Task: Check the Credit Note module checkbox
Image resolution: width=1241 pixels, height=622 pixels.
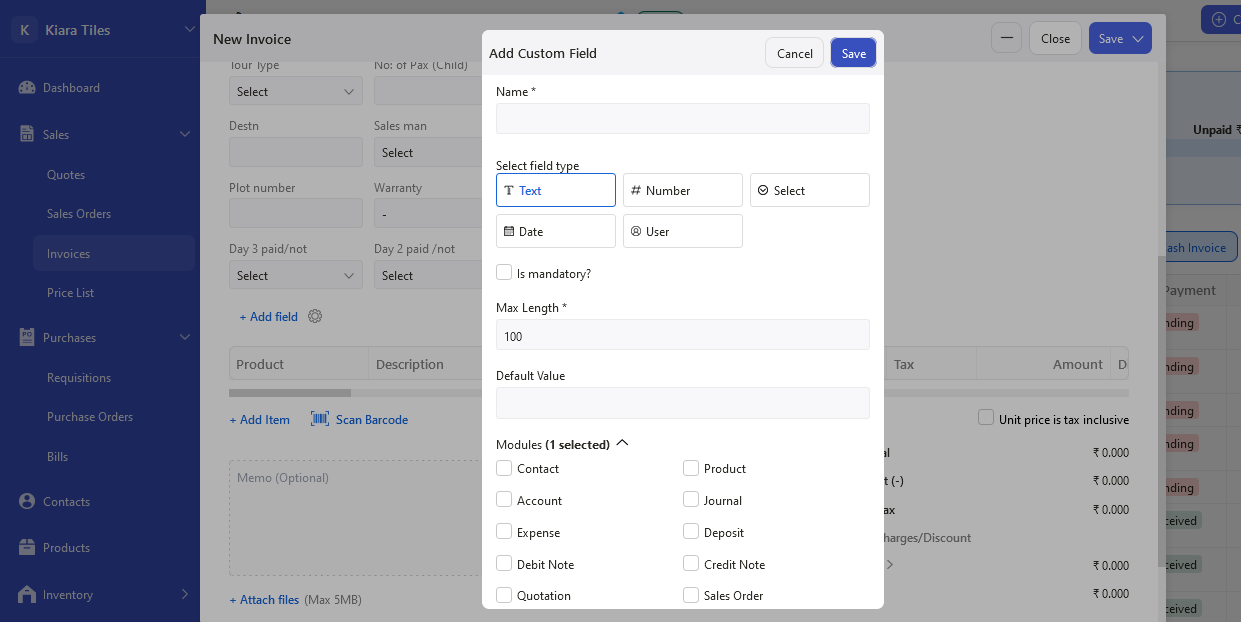Action: (x=691, y=564)
